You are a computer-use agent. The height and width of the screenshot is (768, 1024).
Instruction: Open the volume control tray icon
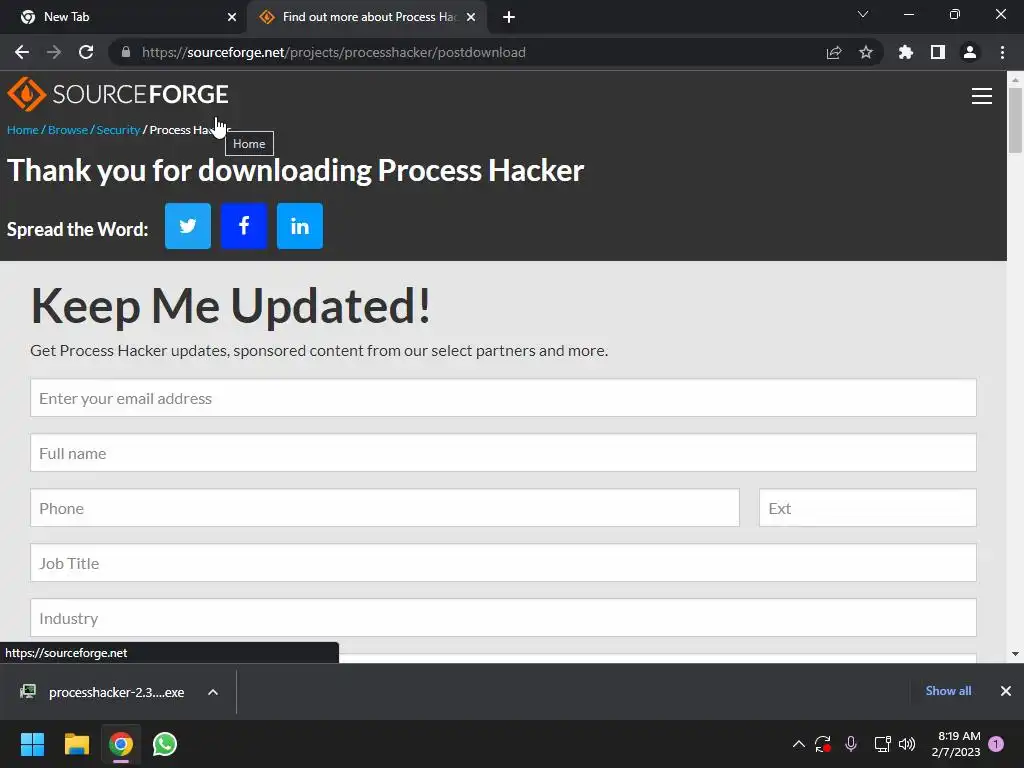pyautogui.click(x=907, y=744)
